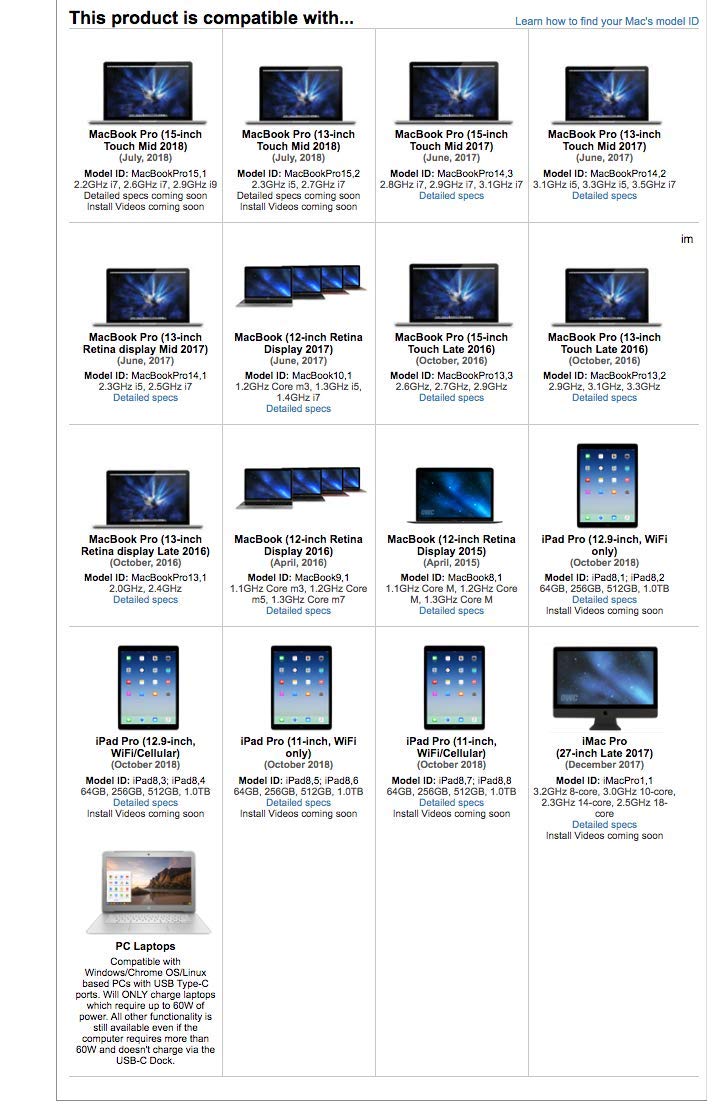View Detailed specs for iMacPro1,1

point(604,825)
